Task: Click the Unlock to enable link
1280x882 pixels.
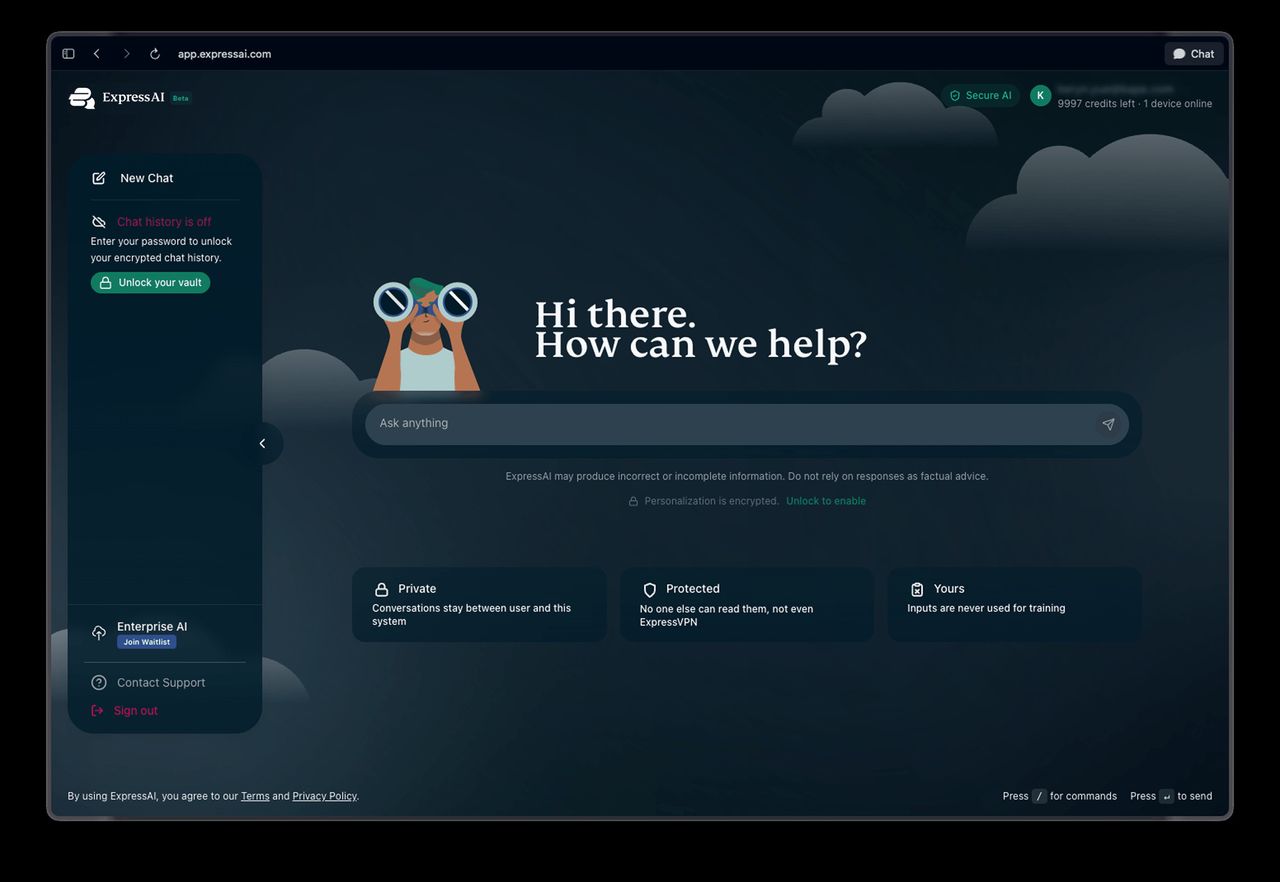Action: pyautogui.click(x=826, y=502)
